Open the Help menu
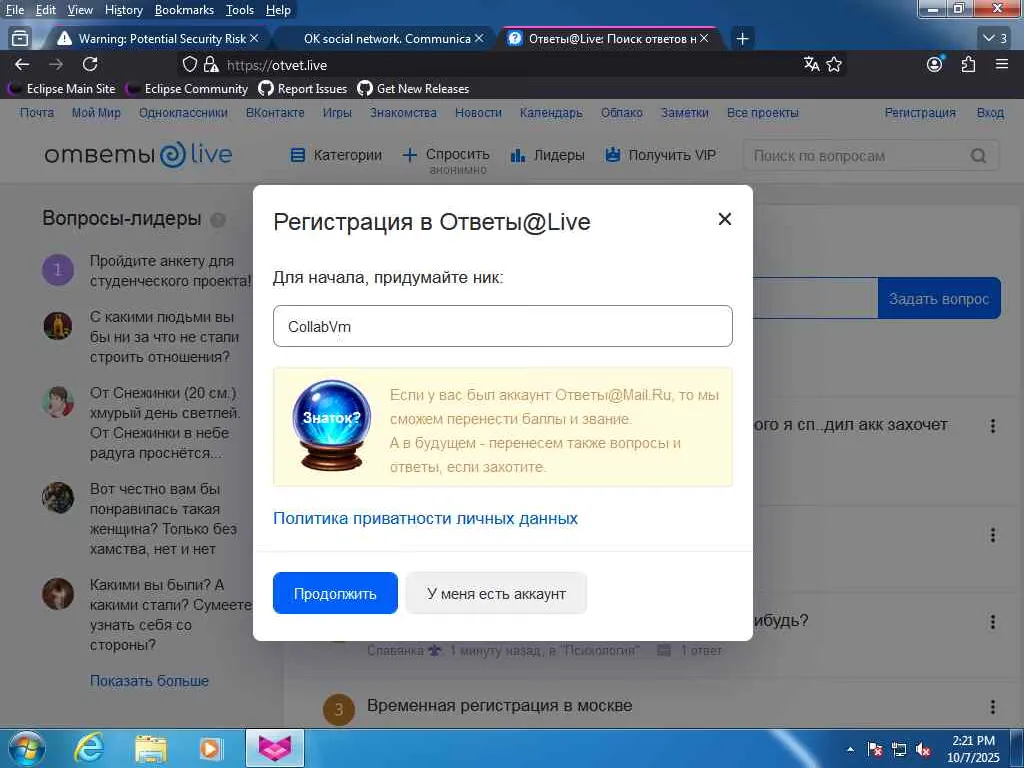The height and width of the screenshot is (768, 1024). pos(278,10)
